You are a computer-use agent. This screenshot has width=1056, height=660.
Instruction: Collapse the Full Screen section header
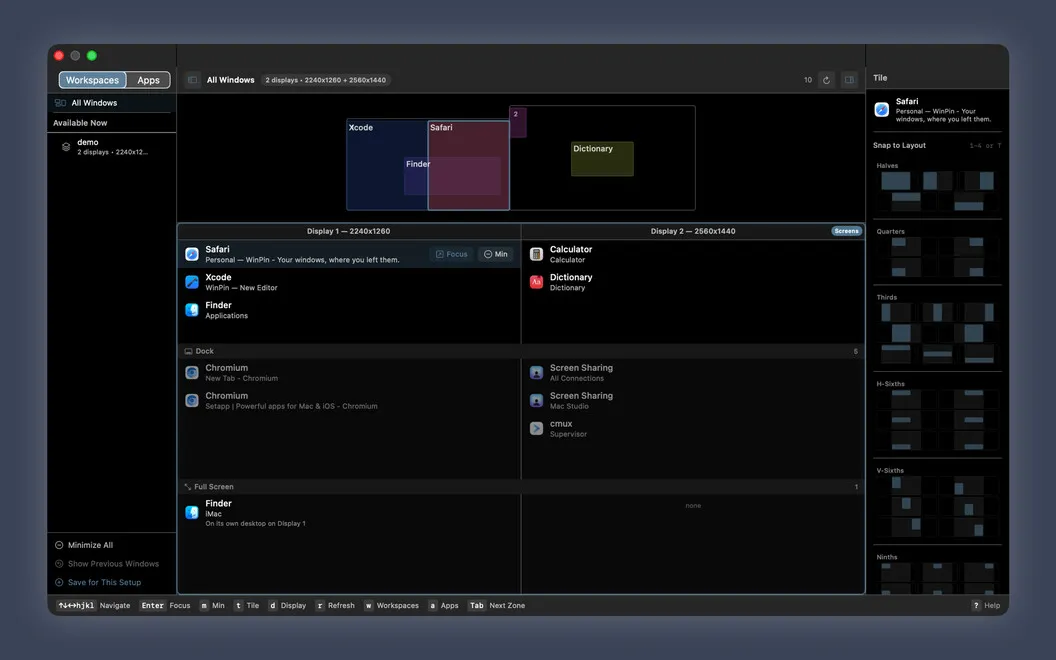pyautogui.click(x=521, y=486)
